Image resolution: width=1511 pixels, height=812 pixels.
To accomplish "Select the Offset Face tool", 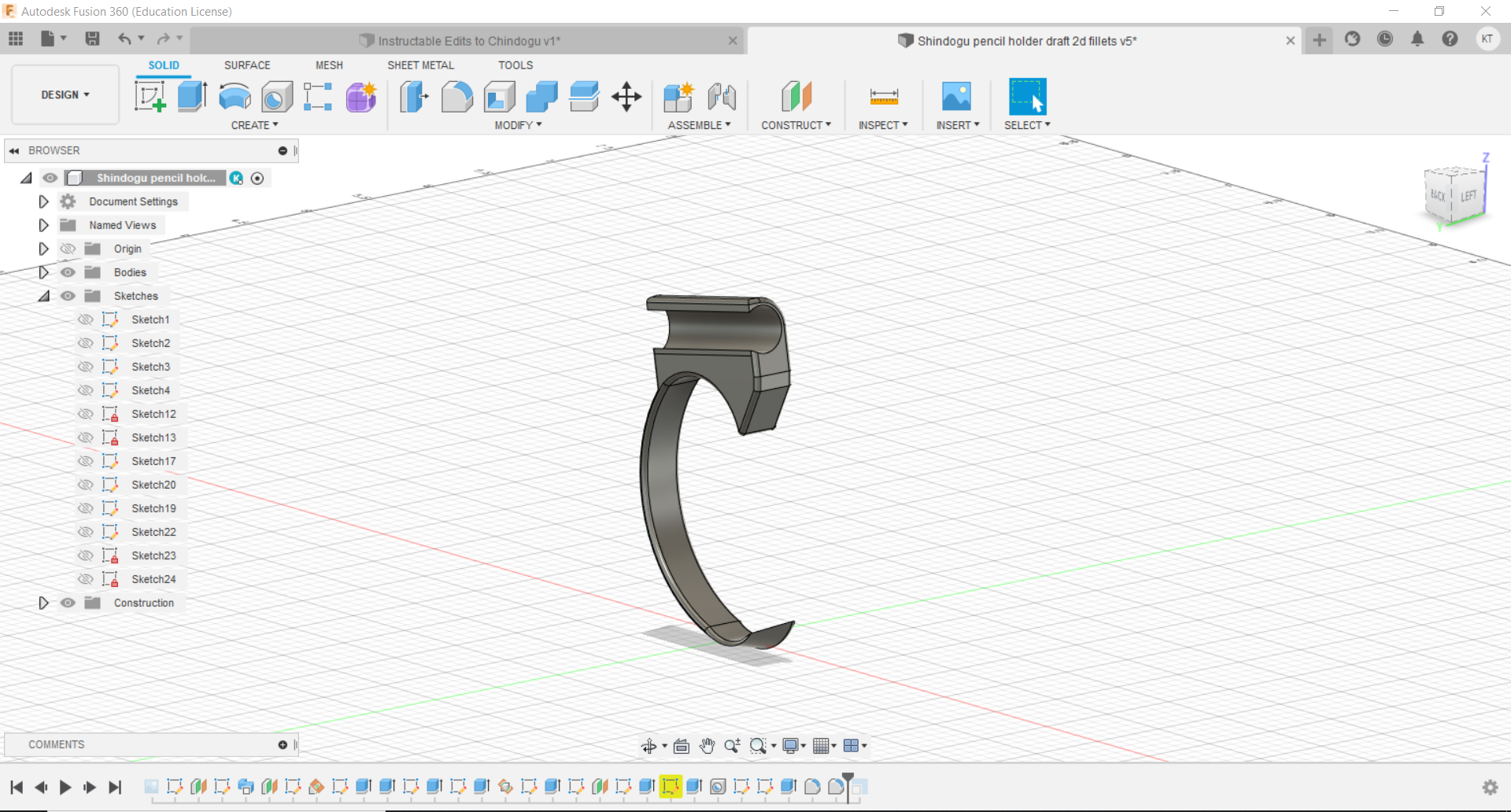I will (584, 97).
